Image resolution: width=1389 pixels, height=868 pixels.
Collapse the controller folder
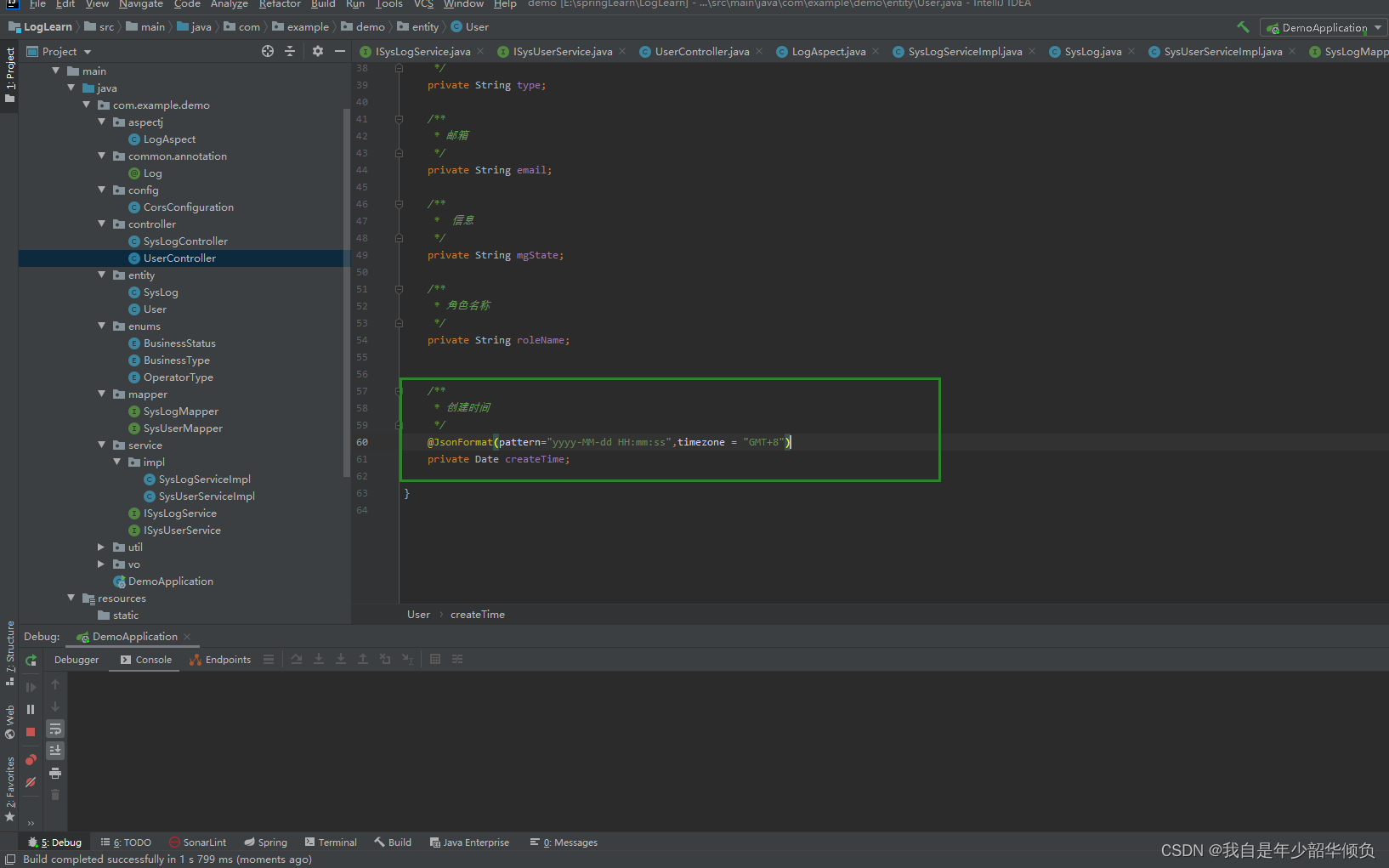(102, 224)
